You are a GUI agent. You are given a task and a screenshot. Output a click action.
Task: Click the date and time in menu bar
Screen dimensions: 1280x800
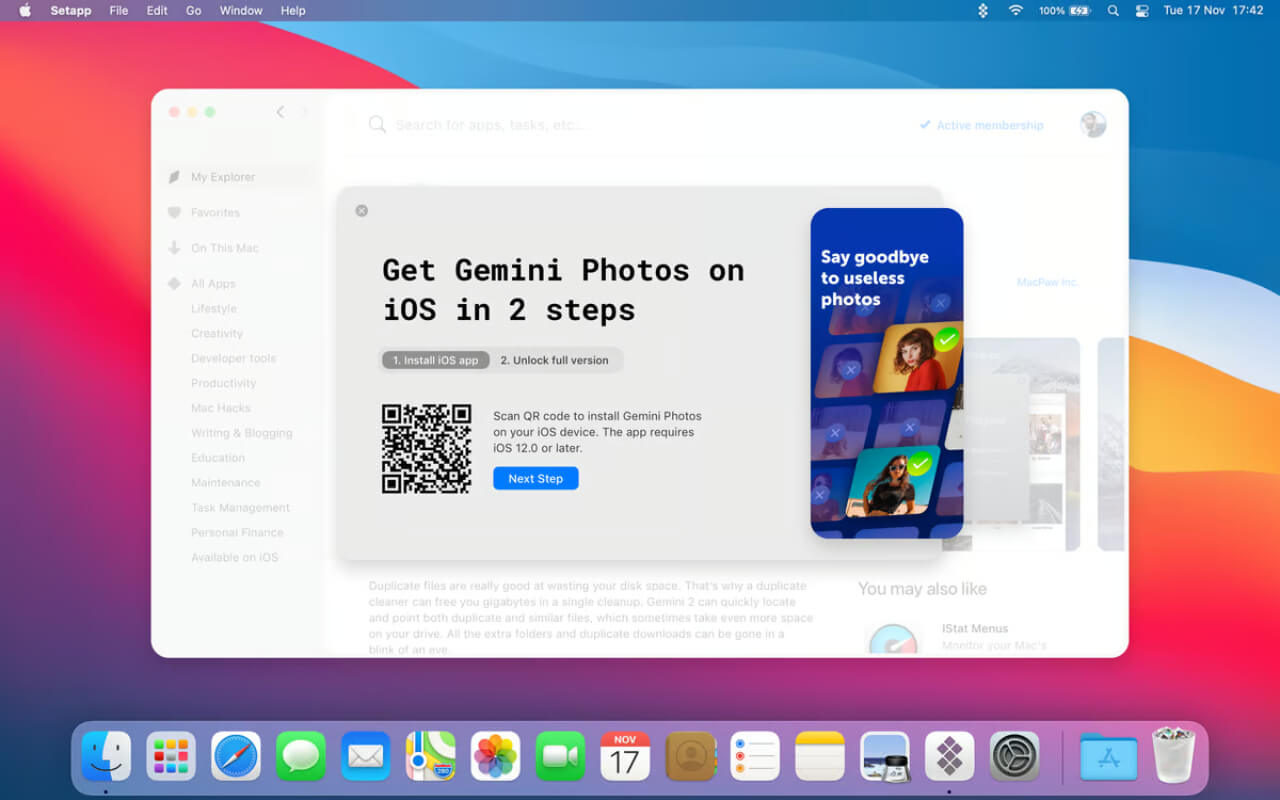tap(1213, 11)
